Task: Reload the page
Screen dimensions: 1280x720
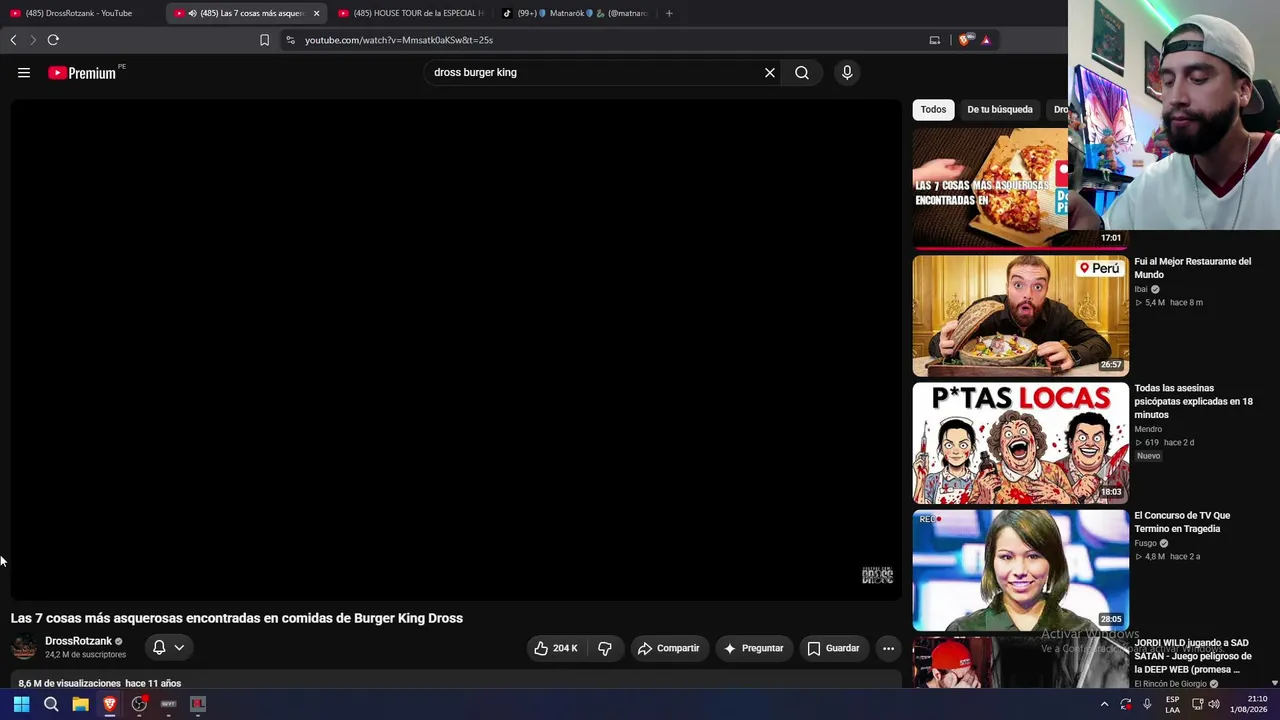Action: (x=53, y=40)
